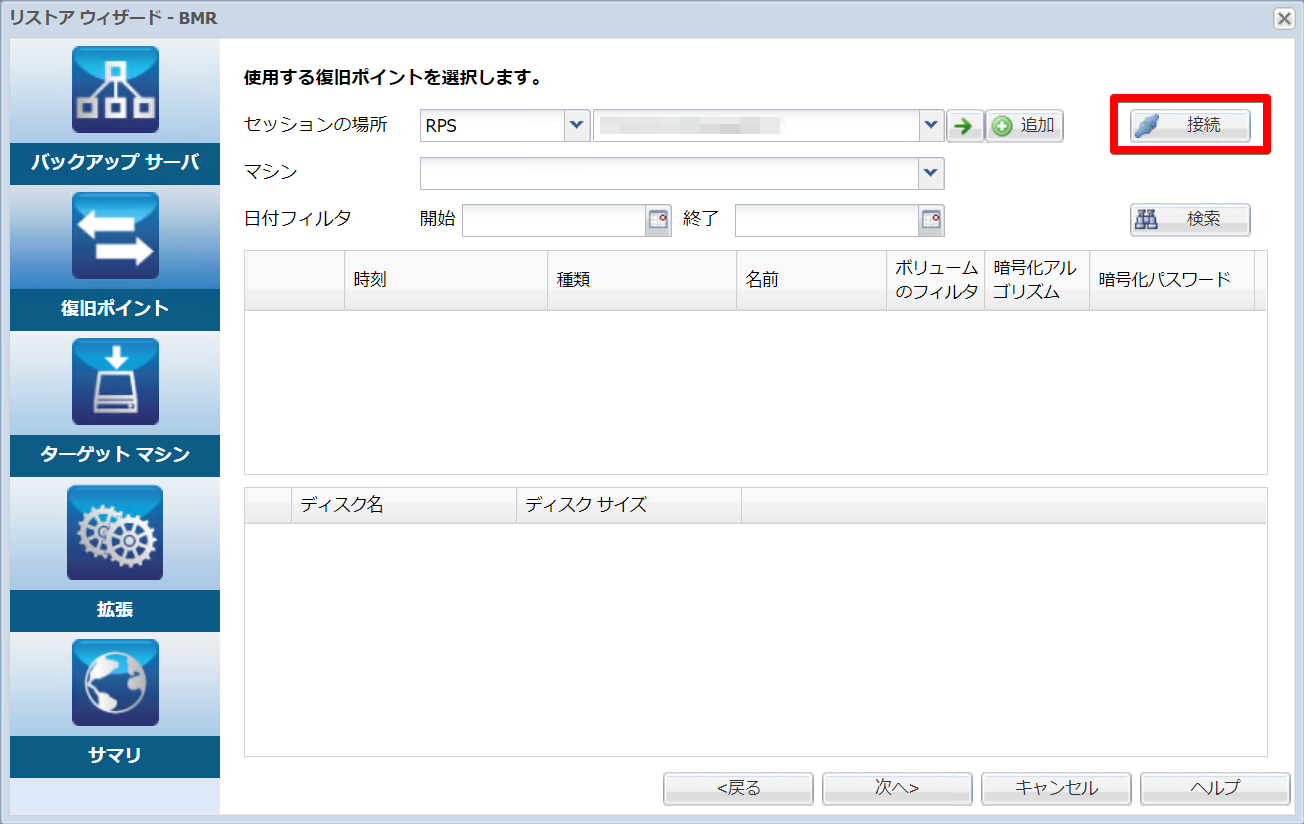Click the 検索 search button

point(1190,220)
